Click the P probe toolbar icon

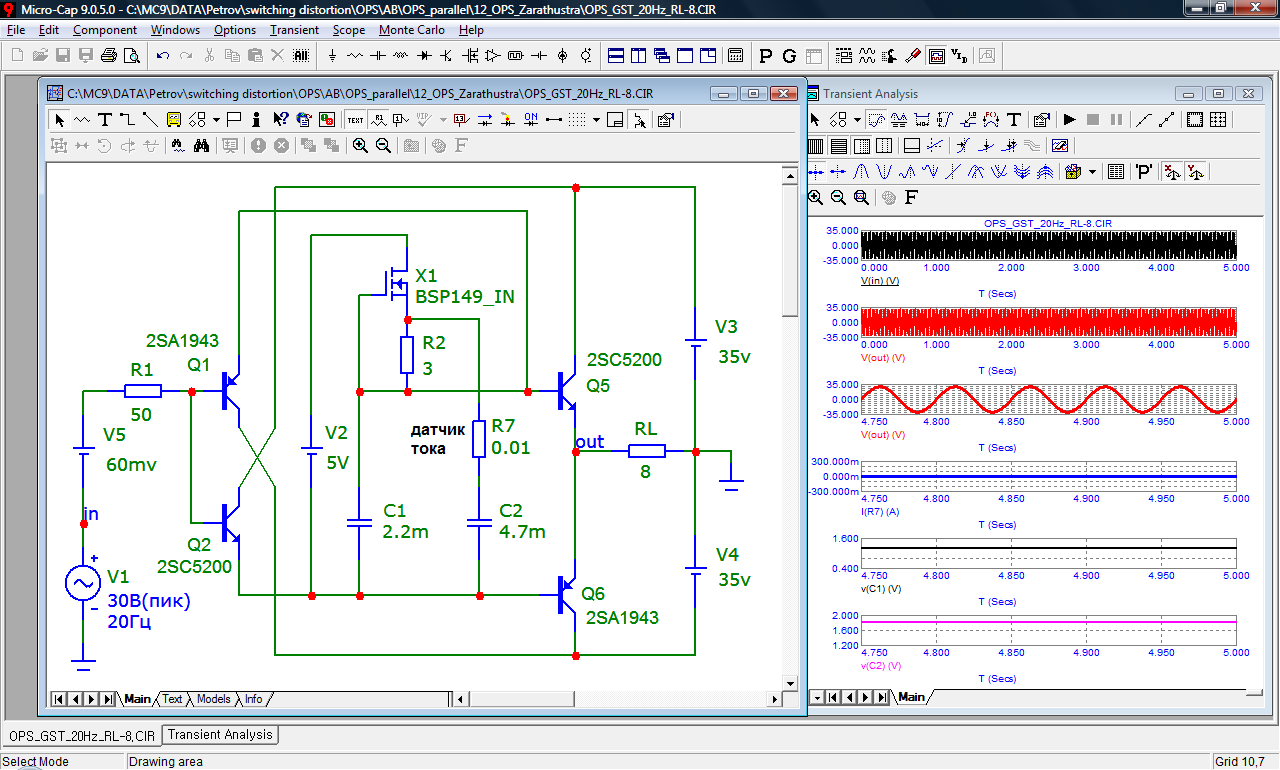pos(766,55)
